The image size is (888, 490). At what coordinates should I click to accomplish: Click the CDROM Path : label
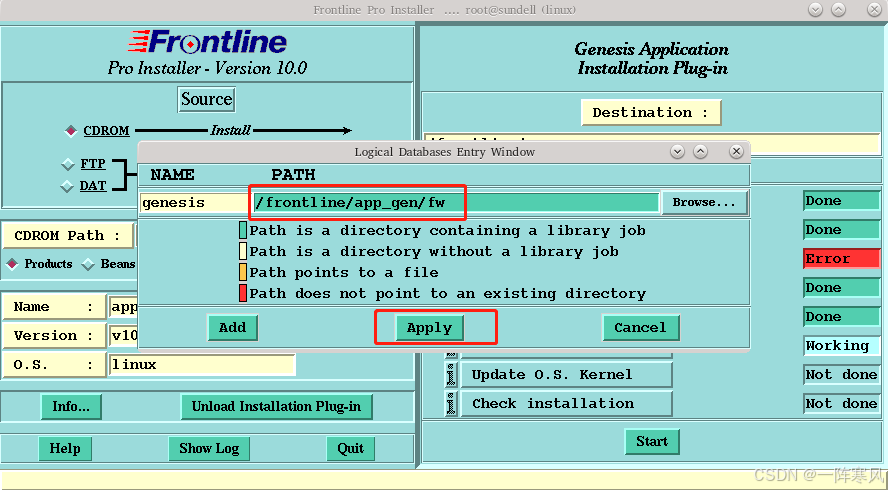67,236
